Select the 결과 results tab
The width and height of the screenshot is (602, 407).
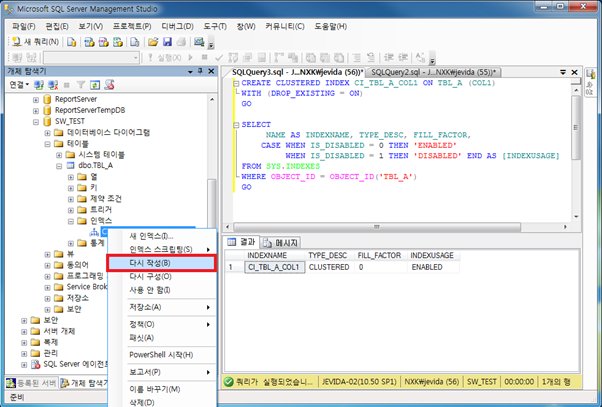tap(241, 242)
